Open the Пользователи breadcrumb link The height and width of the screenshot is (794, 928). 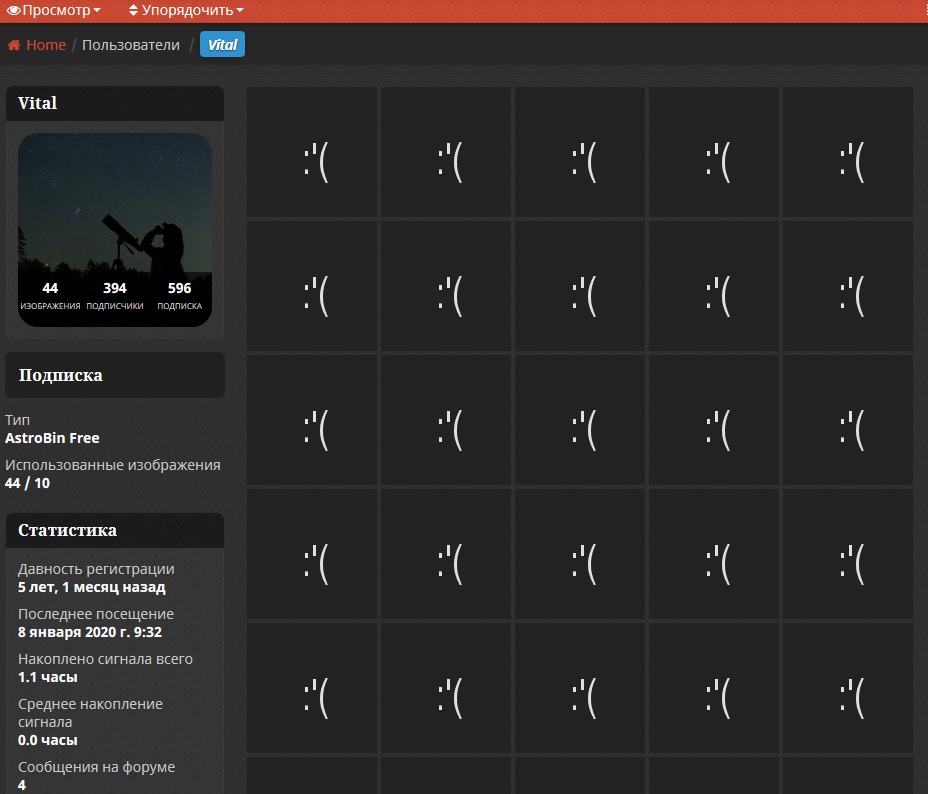(131, 45)
